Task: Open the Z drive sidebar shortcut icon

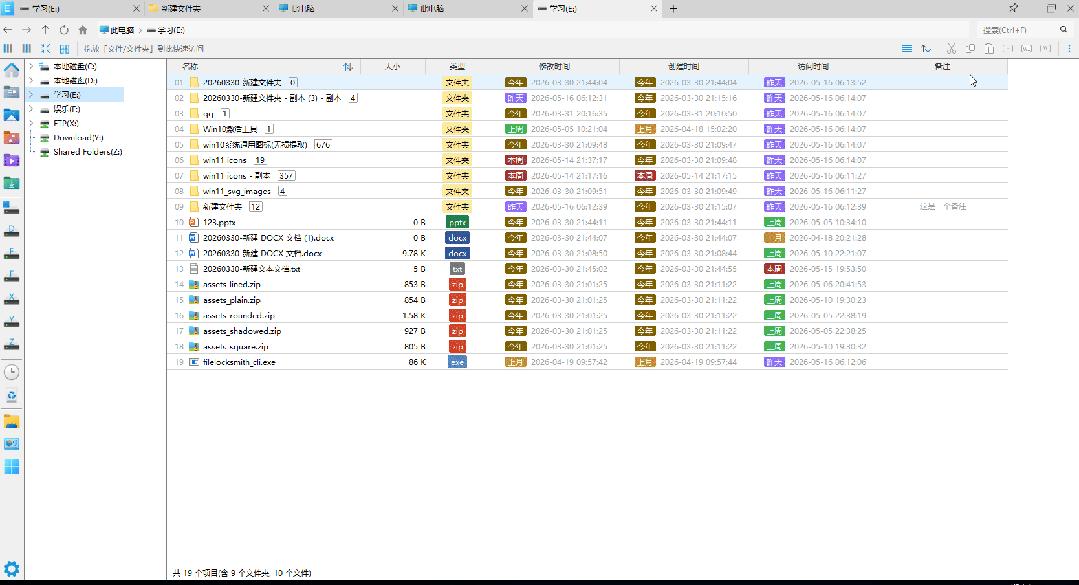Action: [x=12, y=343]
